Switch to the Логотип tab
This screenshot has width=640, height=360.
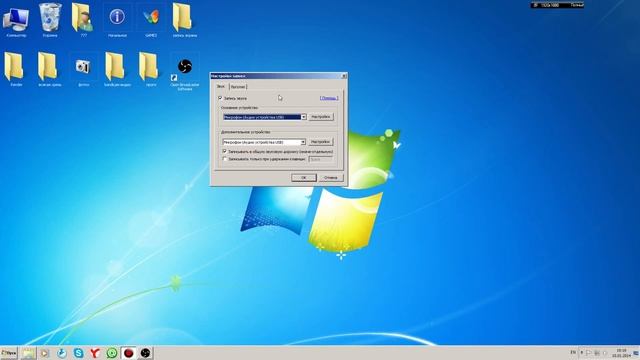[238, 87]
